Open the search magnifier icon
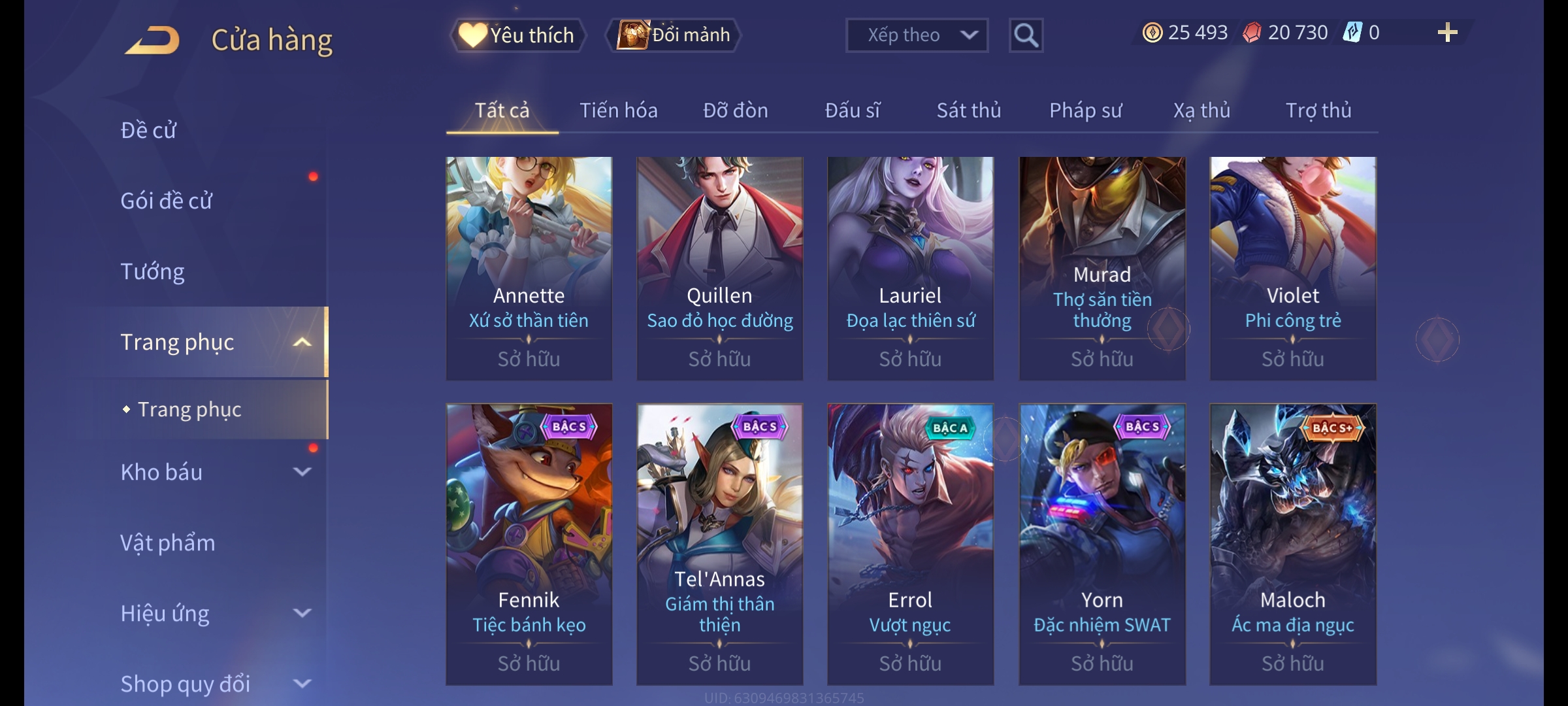This screenshot has width=1568, height=706. click(x=1026, y=35)
